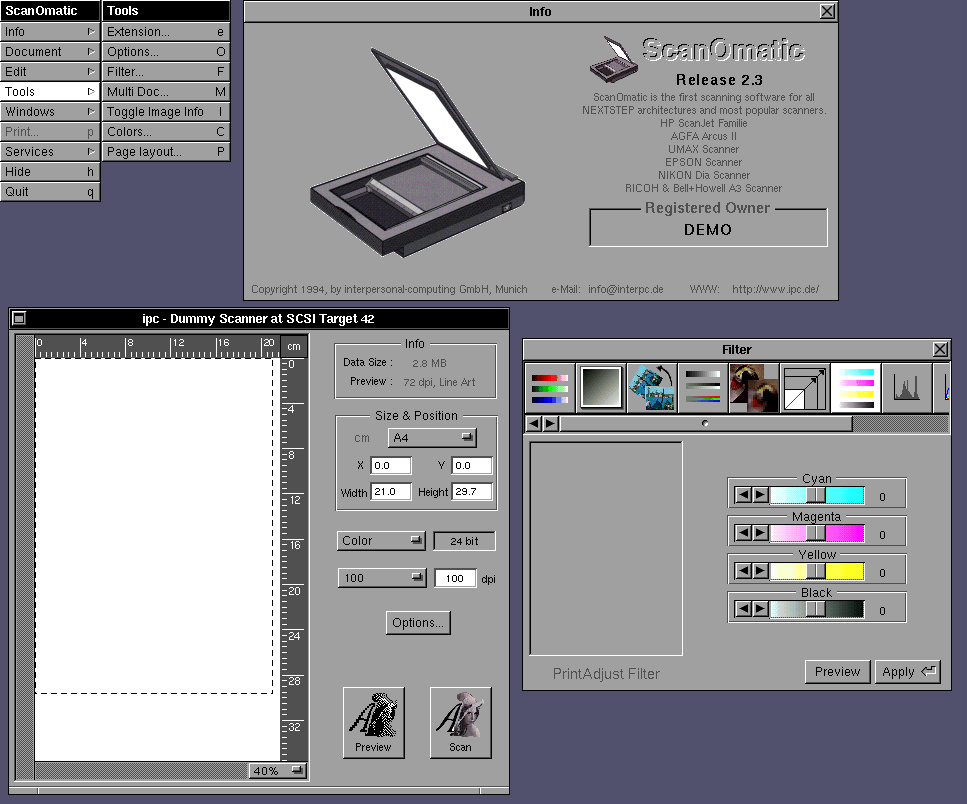967x804 pixels.
Task: Click the filter preview image area
Action: [606, 548]
